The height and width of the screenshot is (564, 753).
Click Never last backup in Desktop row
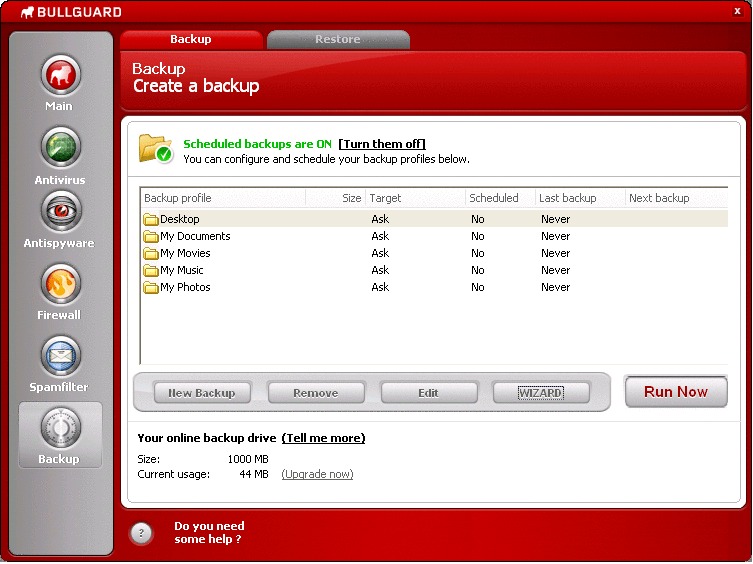[x=555, y=219]
